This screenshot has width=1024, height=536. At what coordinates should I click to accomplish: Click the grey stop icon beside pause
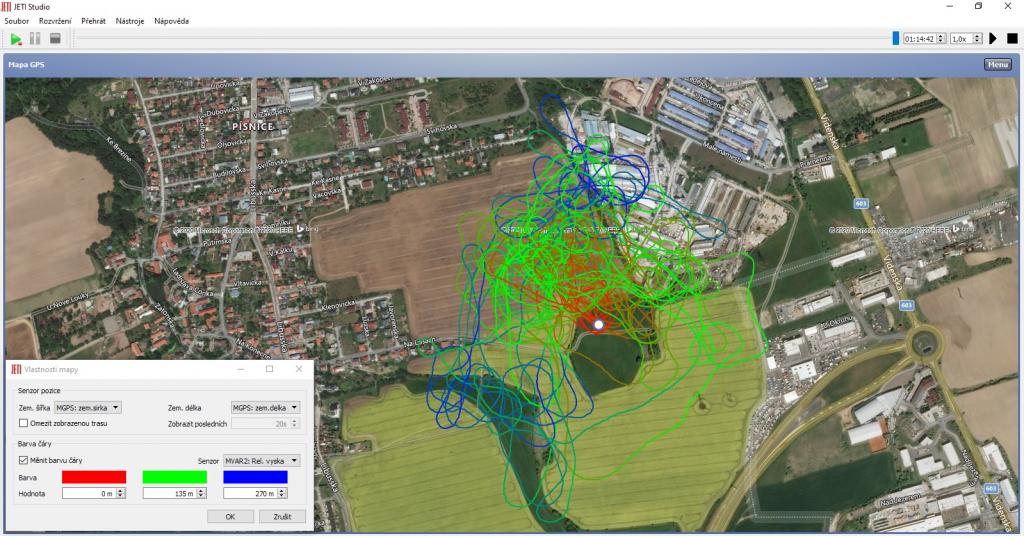[x=55, y=39]
